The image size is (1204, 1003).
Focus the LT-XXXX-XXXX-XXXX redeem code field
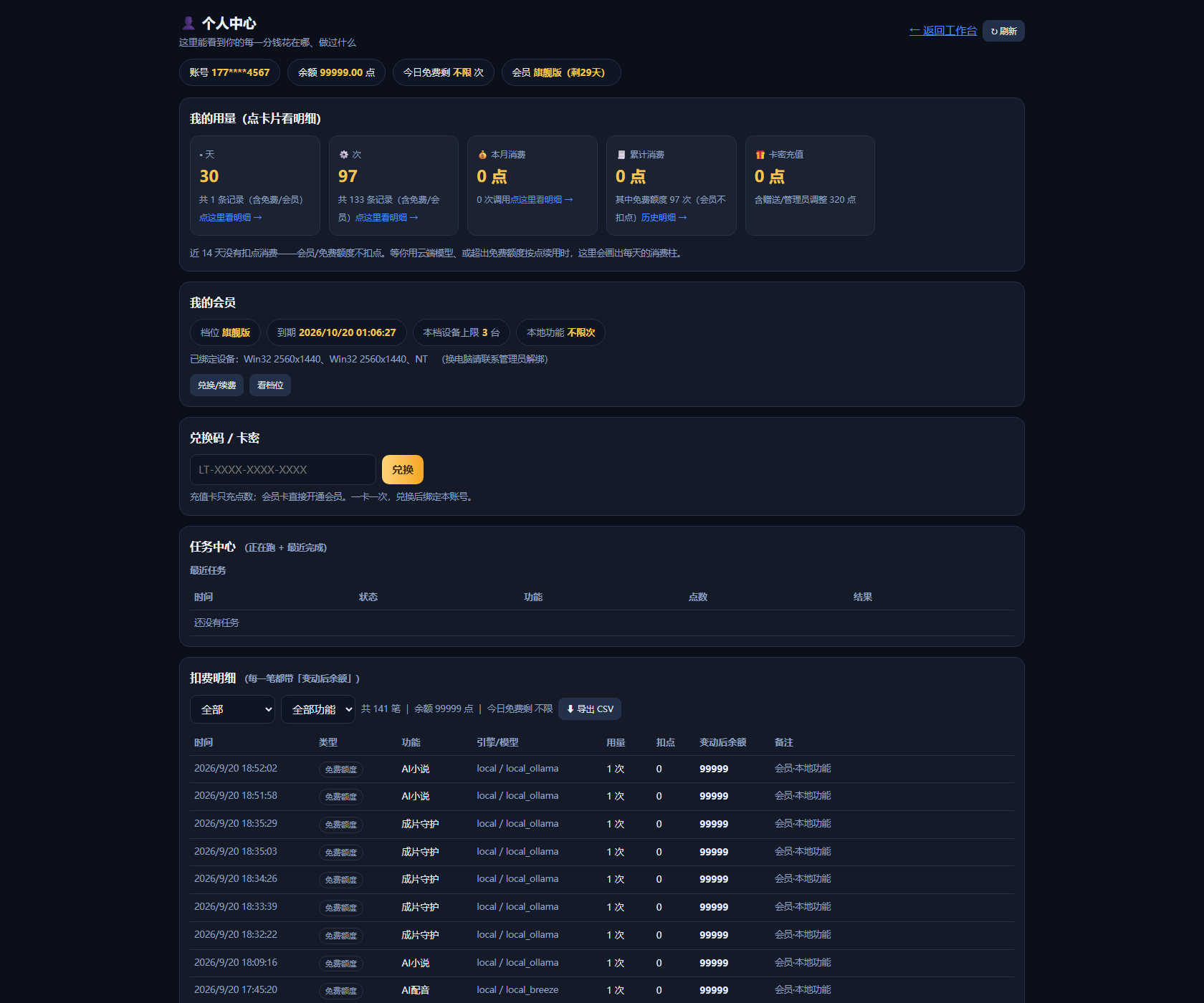point(283,469)
